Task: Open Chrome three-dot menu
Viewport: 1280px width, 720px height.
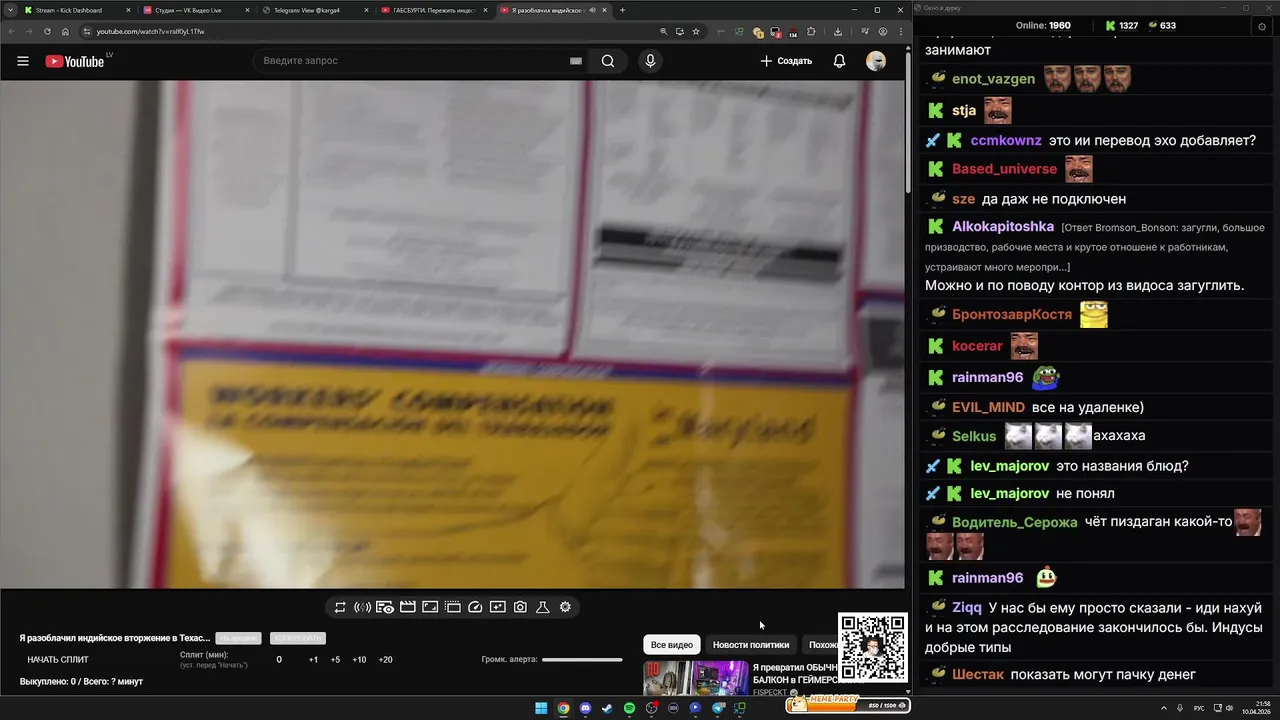Action: point(899,31)
